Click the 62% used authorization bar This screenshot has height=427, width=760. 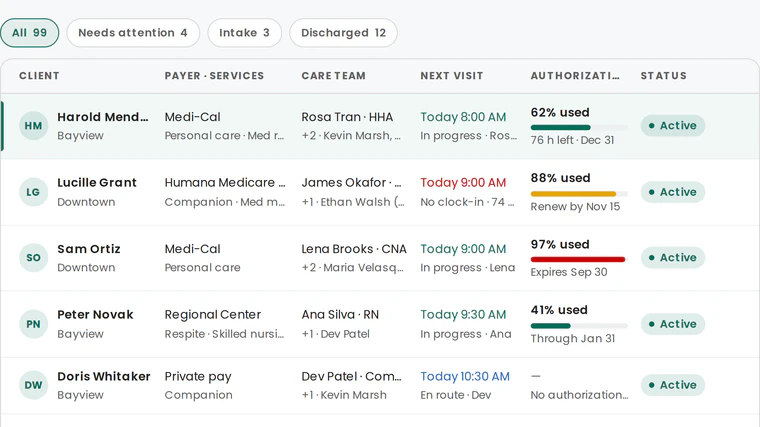(579, 127)
